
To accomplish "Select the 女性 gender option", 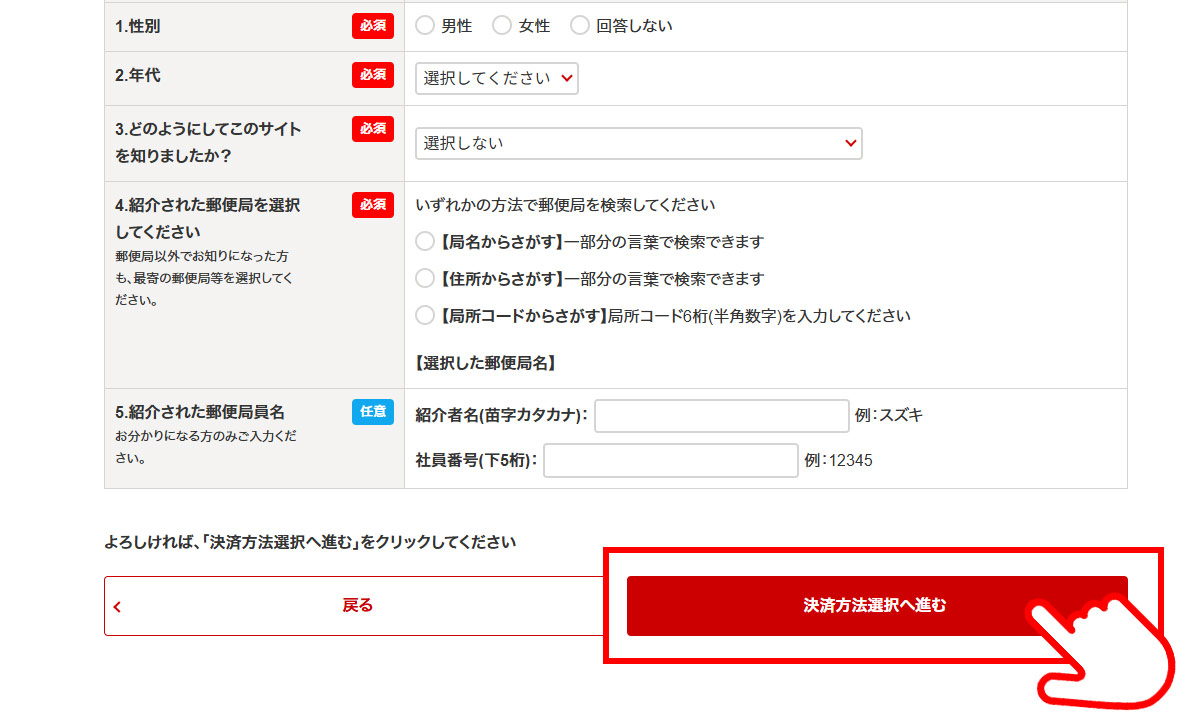I will point(502,26).
